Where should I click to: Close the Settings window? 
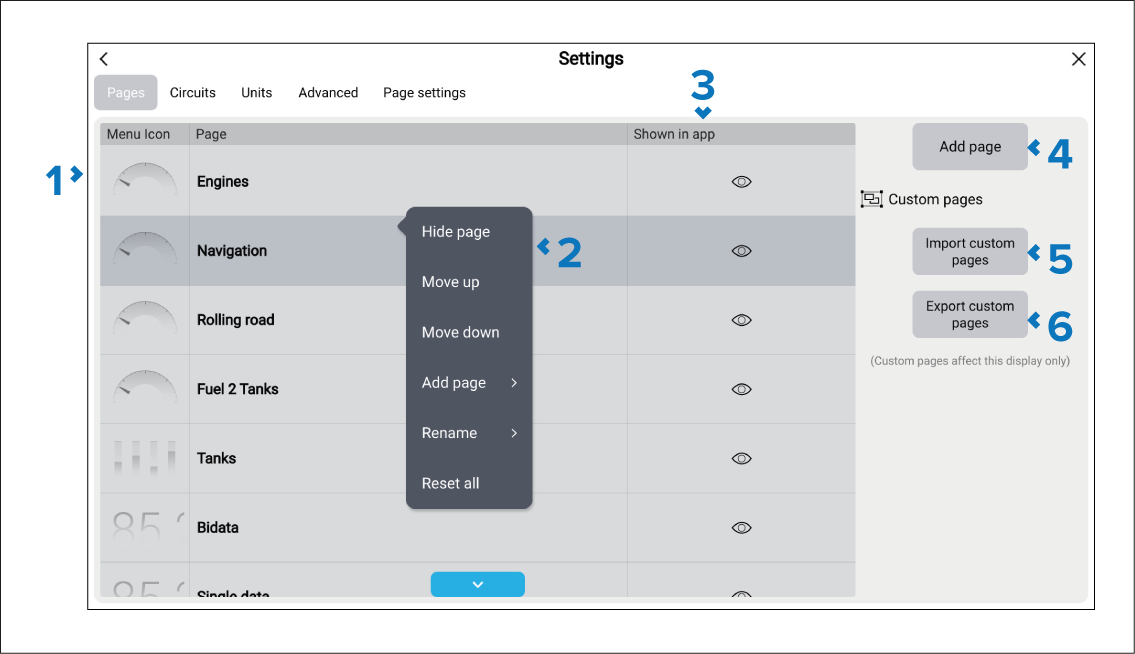pyautogui.click(x=1078, y=59)
